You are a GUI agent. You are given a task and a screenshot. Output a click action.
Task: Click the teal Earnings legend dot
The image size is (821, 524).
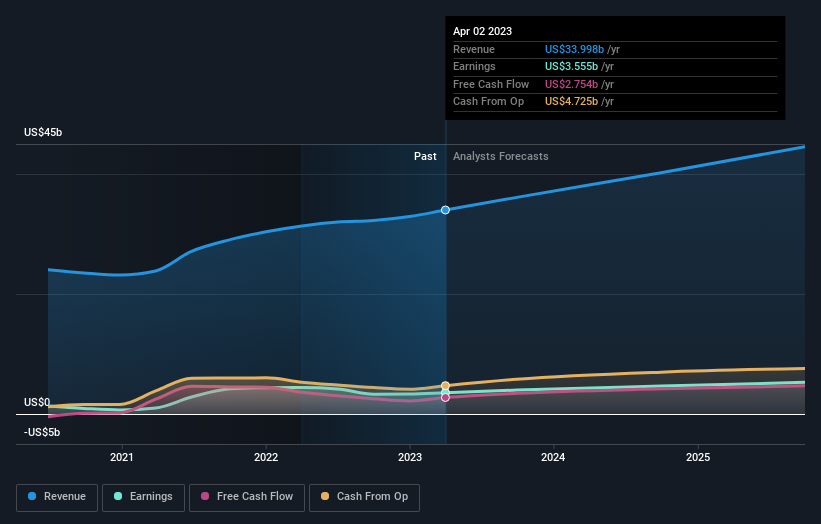(118, 496)
